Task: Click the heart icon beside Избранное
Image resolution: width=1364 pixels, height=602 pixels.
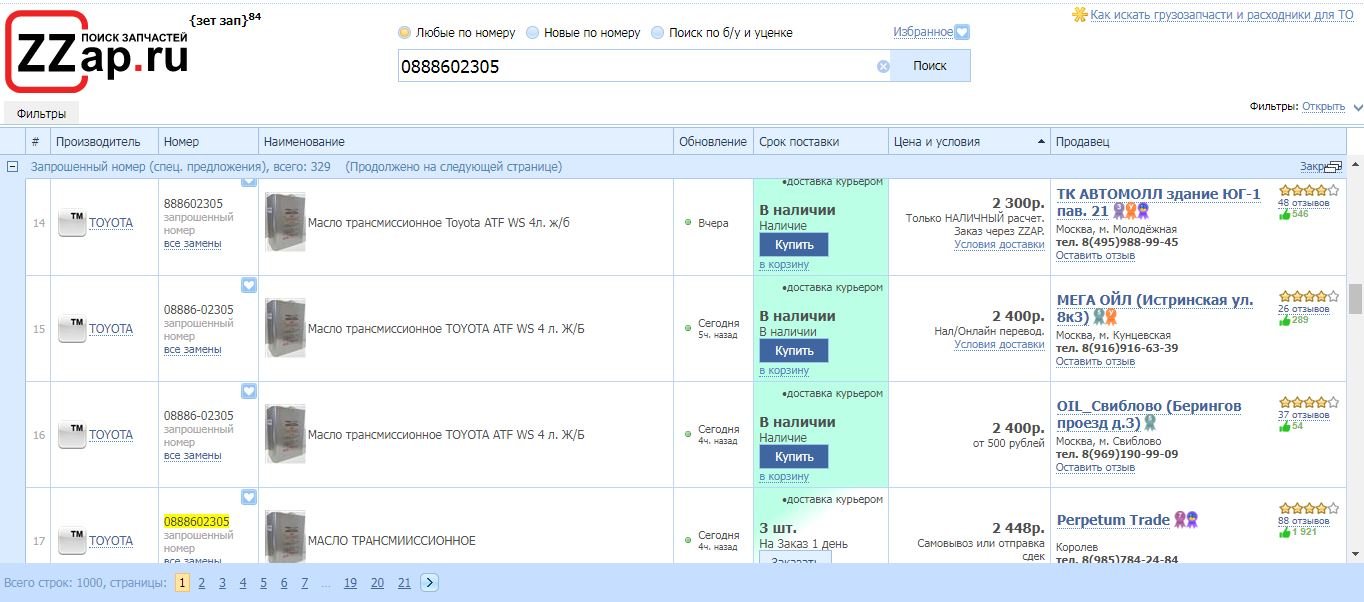Action: click(962, 32)
